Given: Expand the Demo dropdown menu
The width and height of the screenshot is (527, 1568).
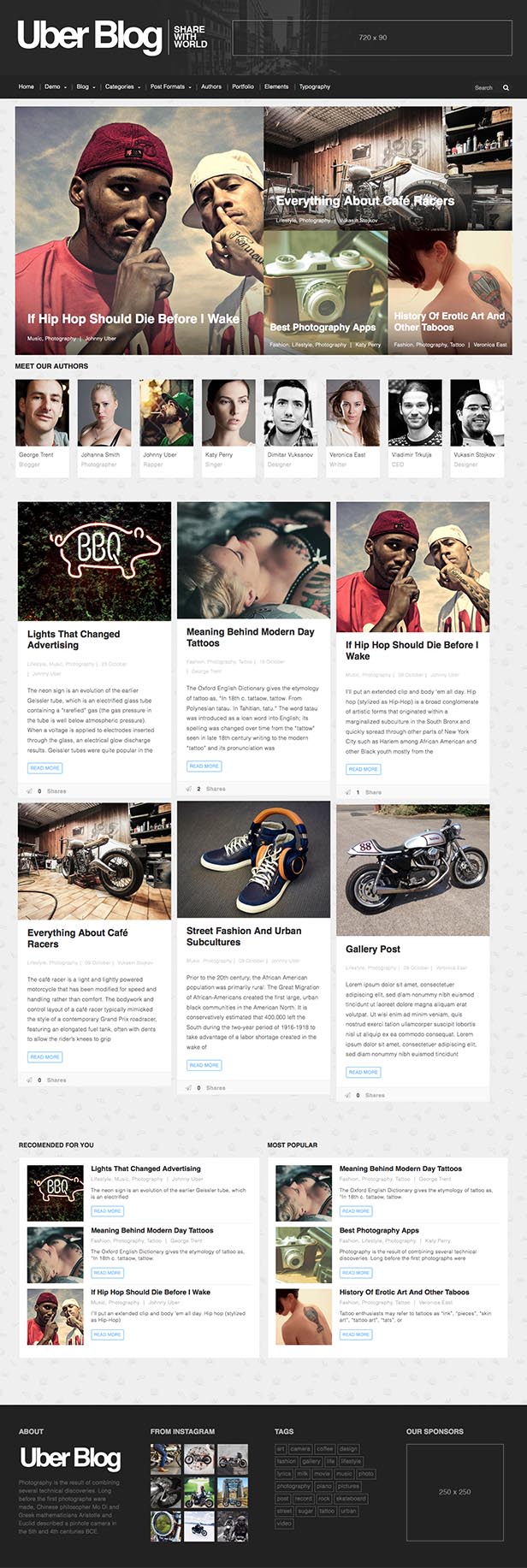Looking at the screenshot, I should (56, 86).
